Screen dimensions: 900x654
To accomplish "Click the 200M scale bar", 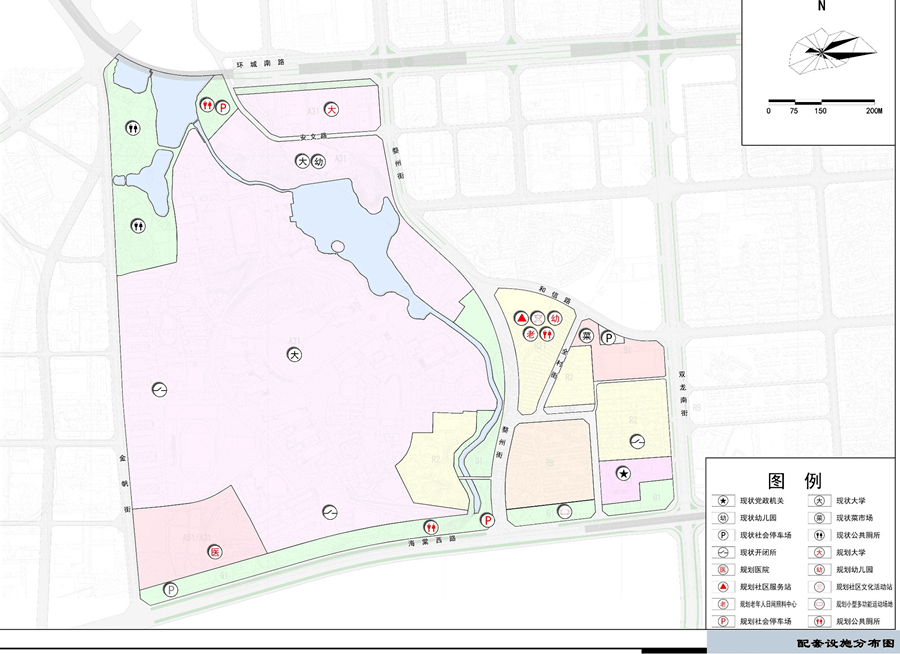I will (820, 101).
